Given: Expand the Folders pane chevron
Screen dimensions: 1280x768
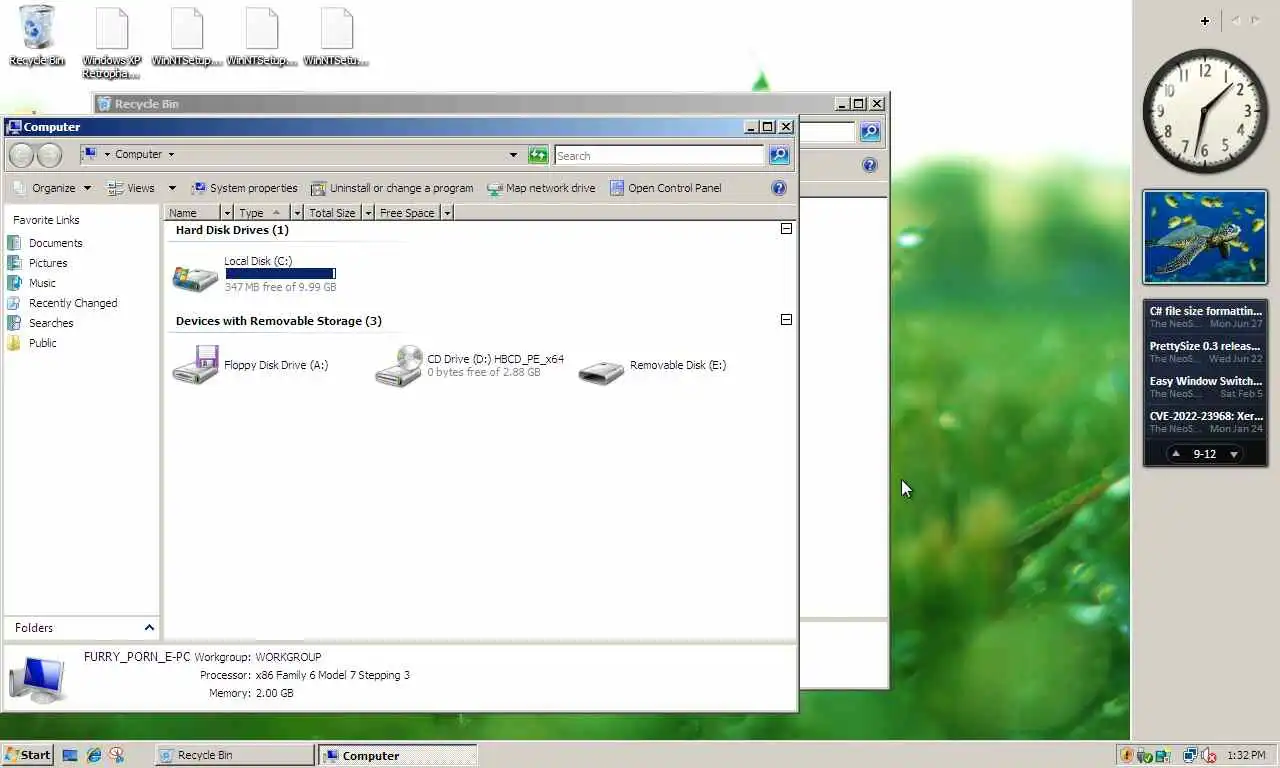Looking at the screenshot, I should [149, 628].
